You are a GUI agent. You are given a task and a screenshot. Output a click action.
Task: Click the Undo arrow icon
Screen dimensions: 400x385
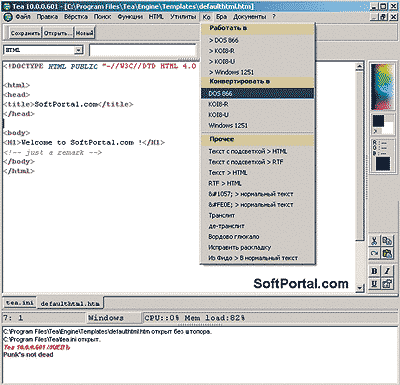pos(375,253)
